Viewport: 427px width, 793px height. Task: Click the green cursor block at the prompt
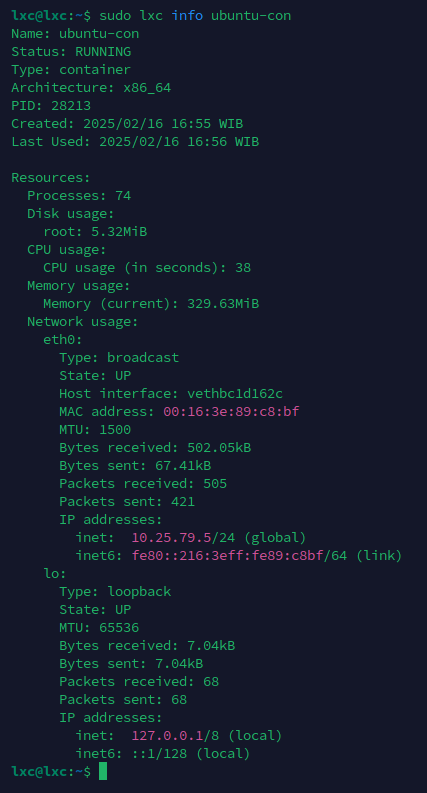click(103, 771)
